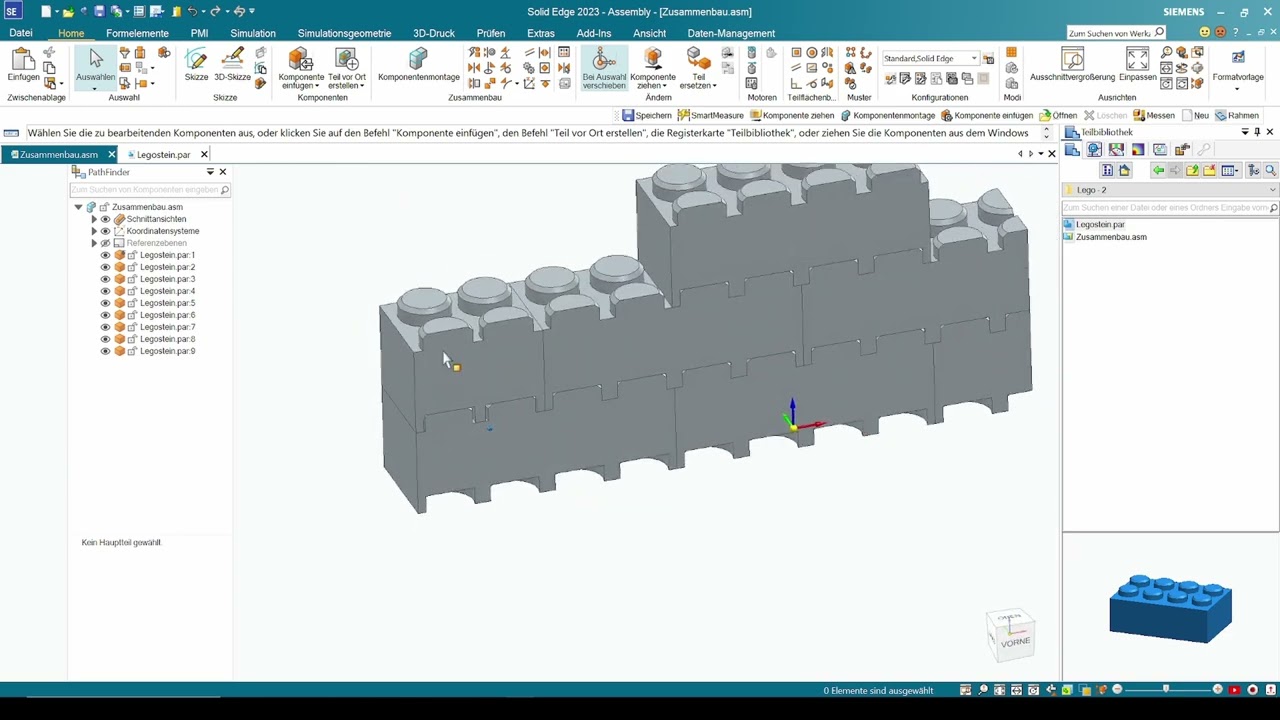Click the zoom-in plus on status bar slider
The image size is (1280, 720).
pos(1218,690)
